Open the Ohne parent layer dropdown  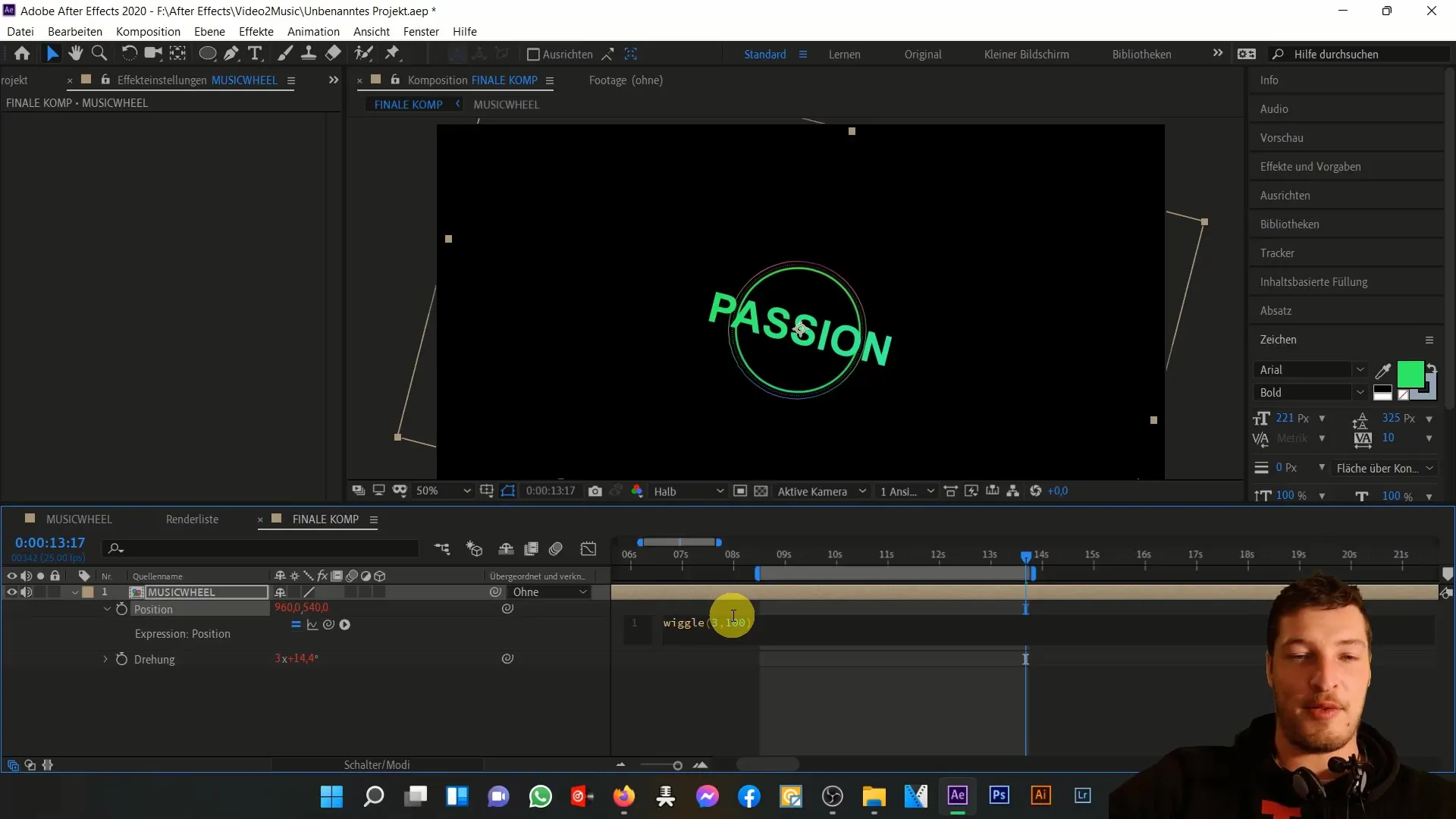coord(549,592)
